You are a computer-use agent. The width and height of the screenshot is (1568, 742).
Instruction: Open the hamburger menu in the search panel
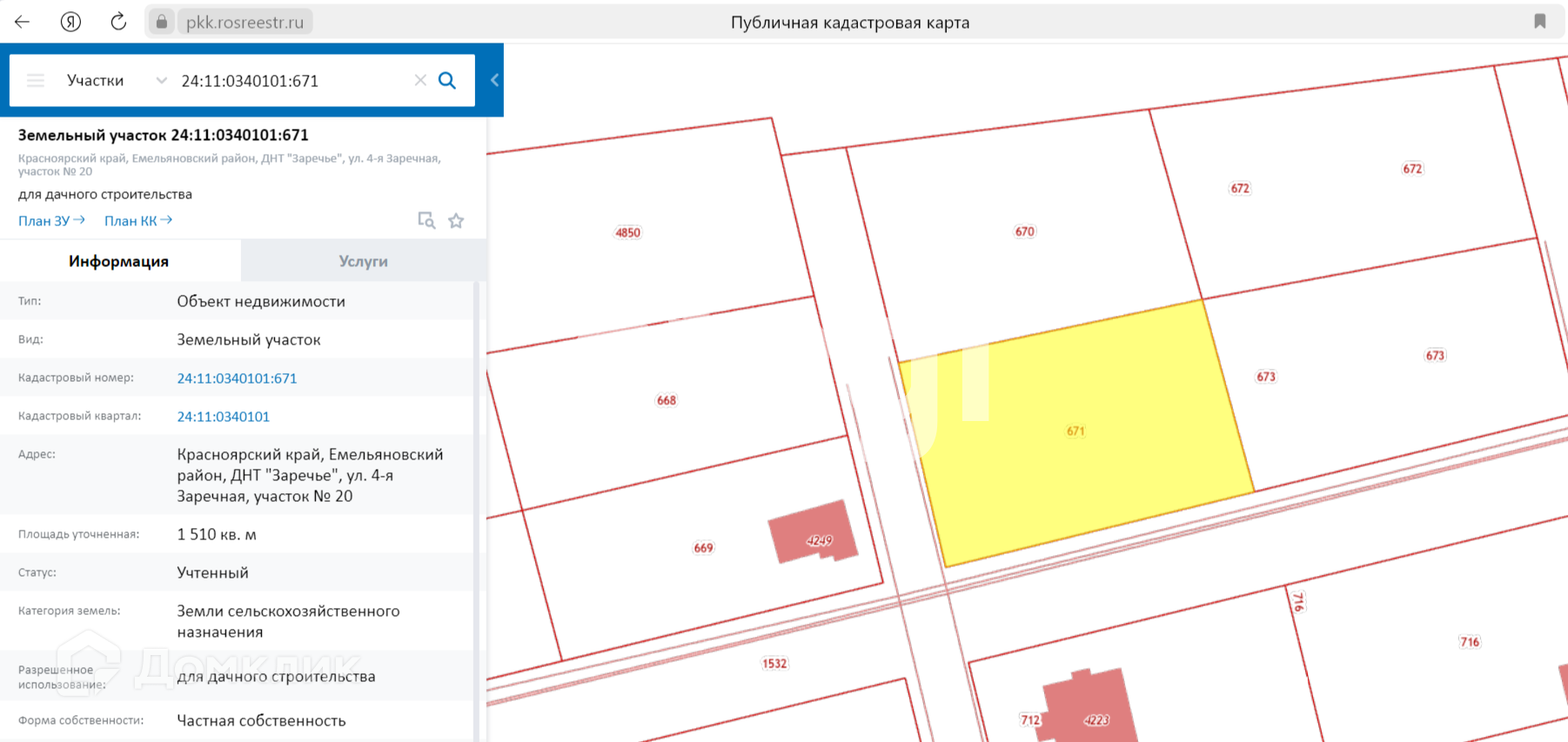click(x=36, y=81)
